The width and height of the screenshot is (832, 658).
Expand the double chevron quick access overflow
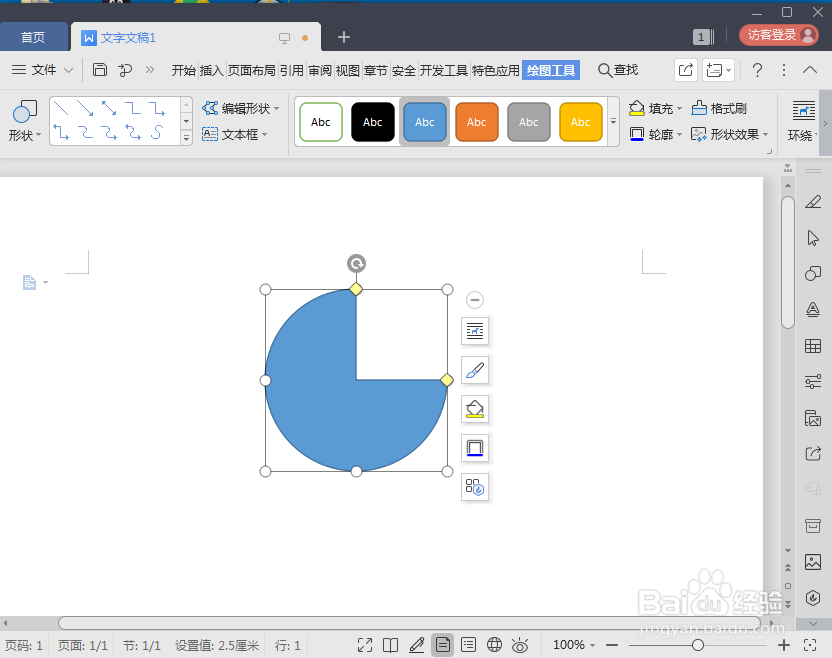150,70
